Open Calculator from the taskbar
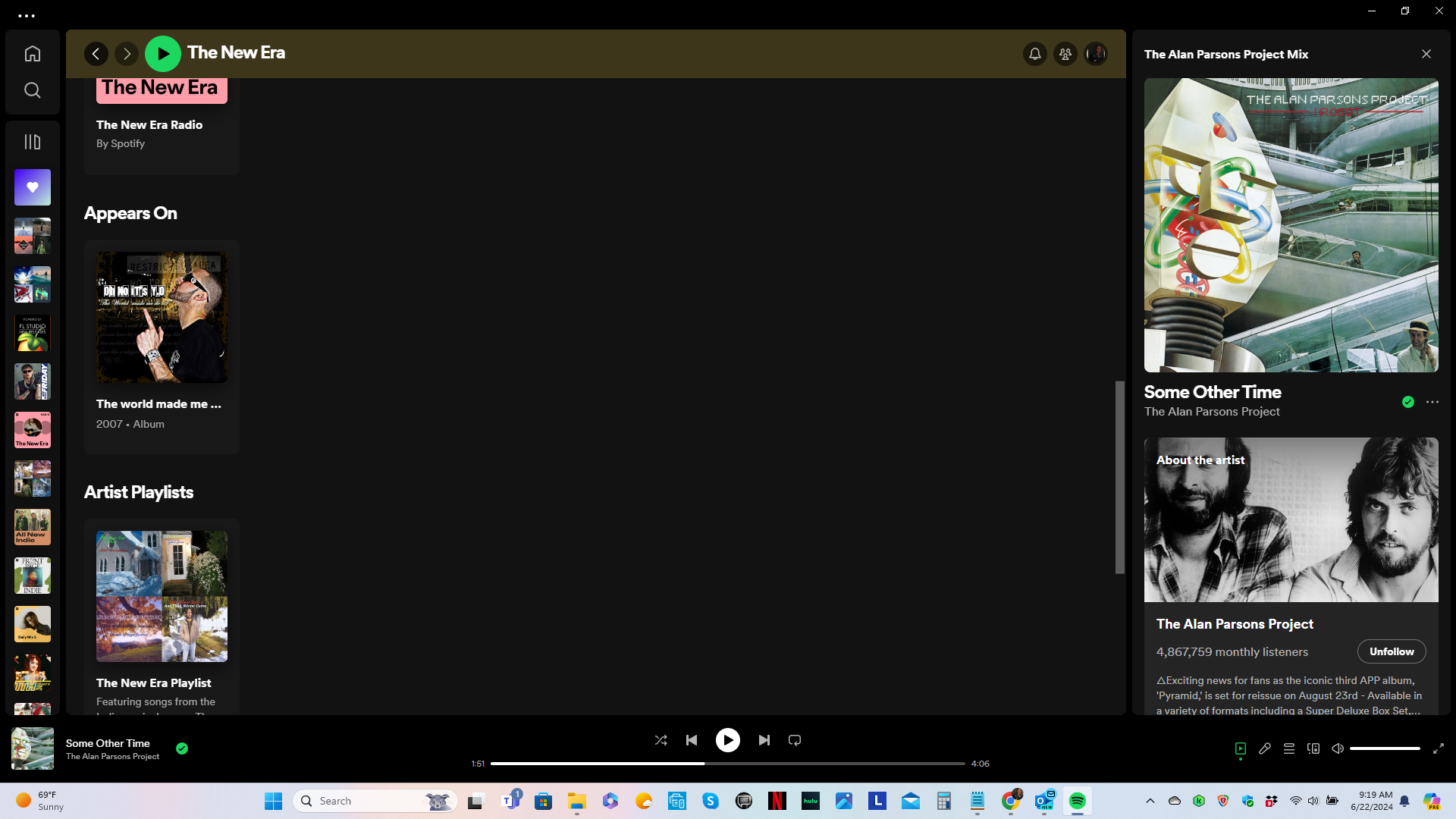1456x819 pixels. (943, 801)
